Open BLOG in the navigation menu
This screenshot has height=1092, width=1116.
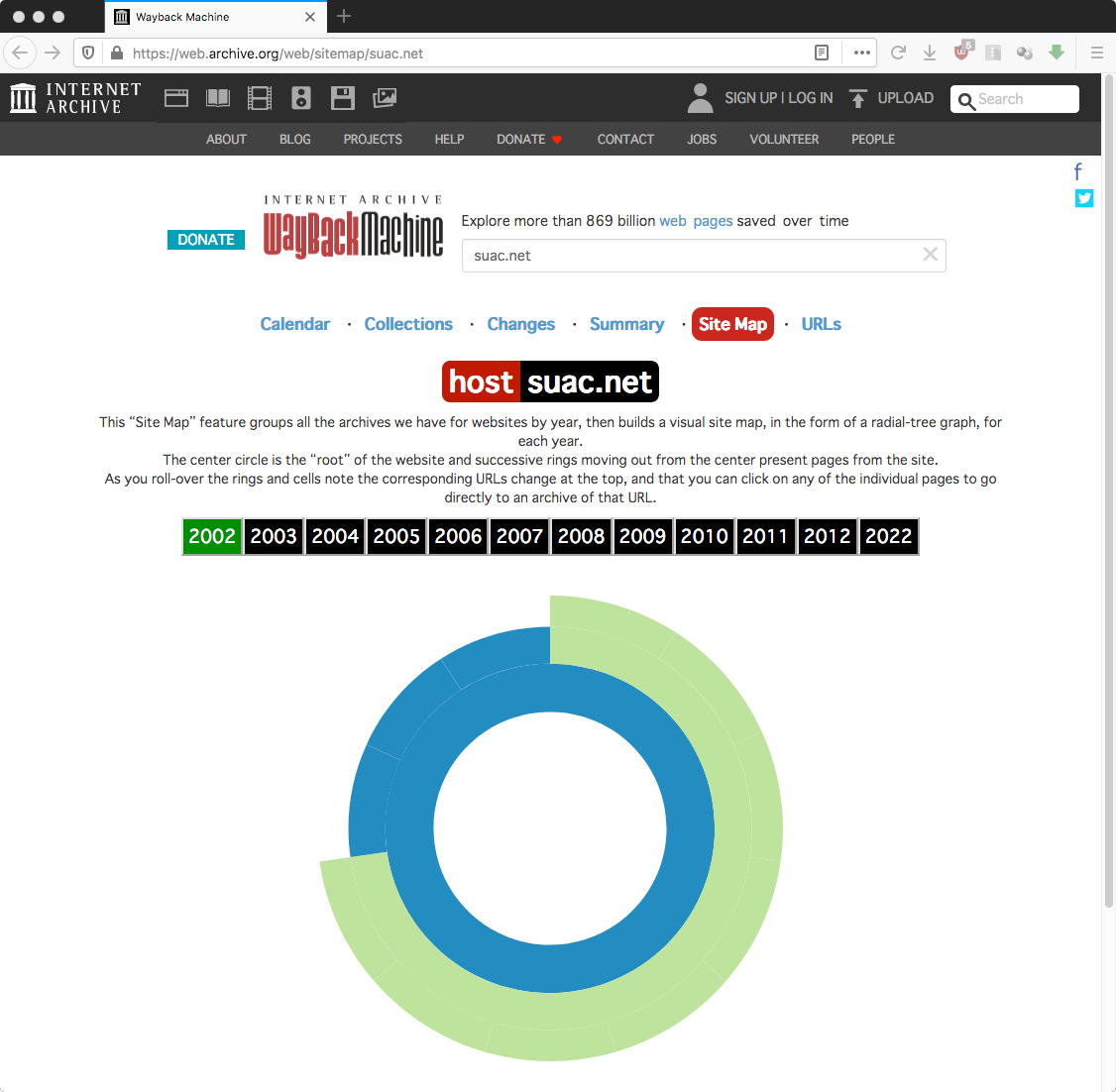(294, 140)
